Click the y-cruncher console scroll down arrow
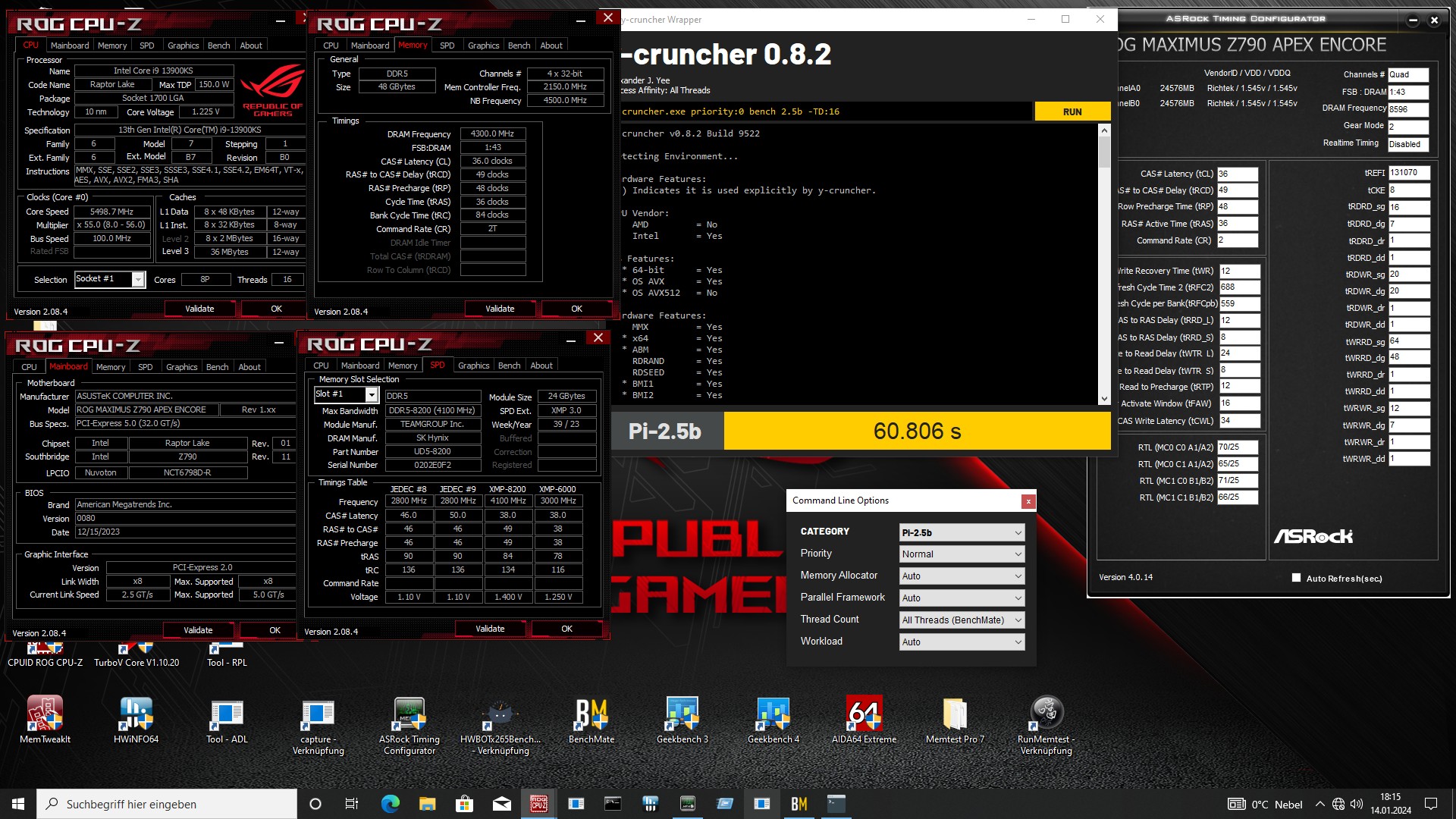Viewport: 1456px width, 819px height. [1104, 399]
